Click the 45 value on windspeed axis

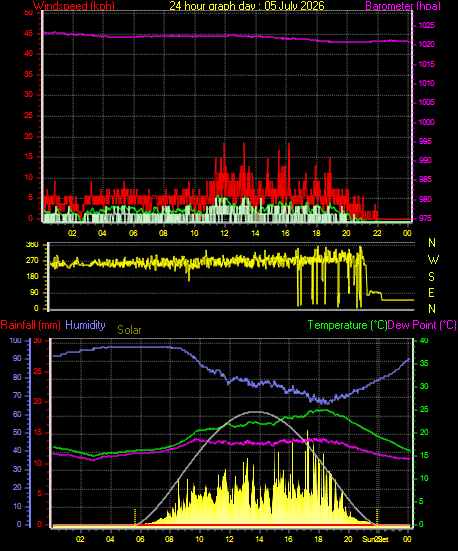[28, 34]
